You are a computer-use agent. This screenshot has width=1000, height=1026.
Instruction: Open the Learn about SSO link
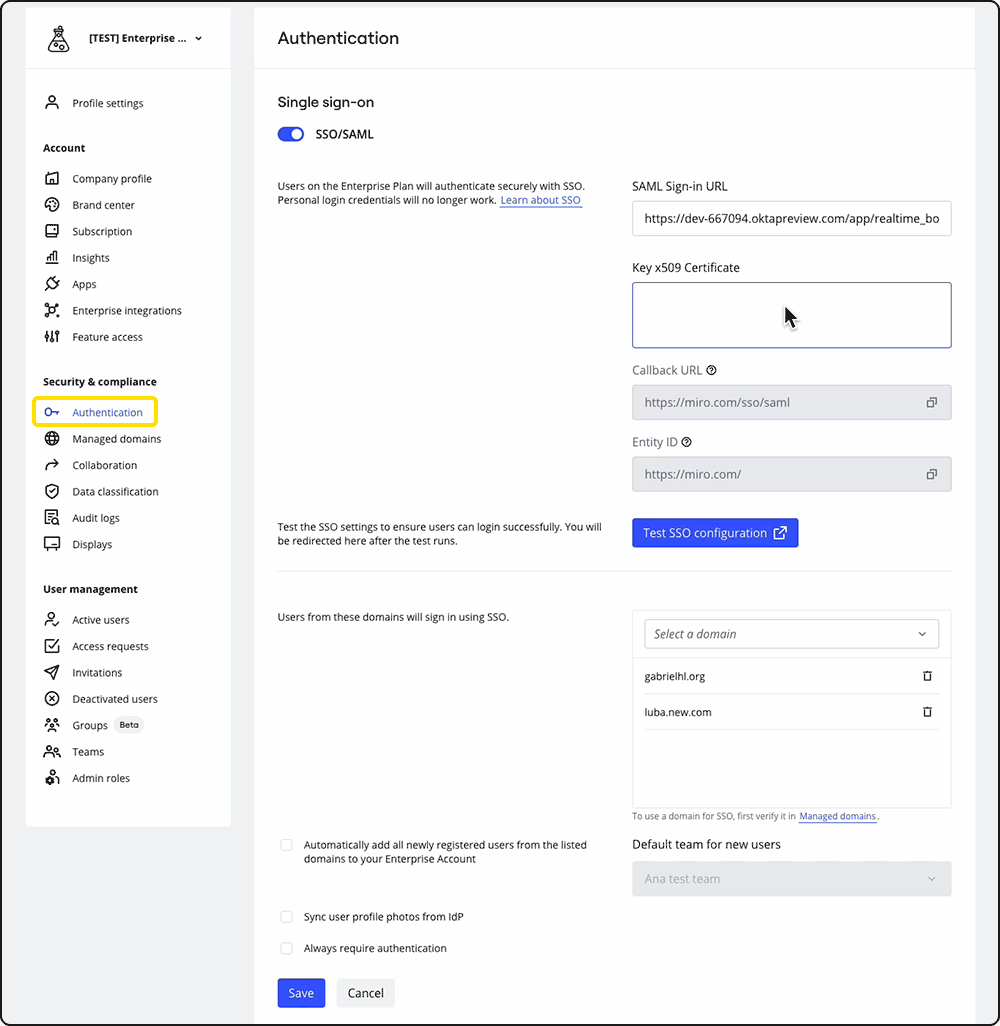pyautogui.click(x=540, y=201)
